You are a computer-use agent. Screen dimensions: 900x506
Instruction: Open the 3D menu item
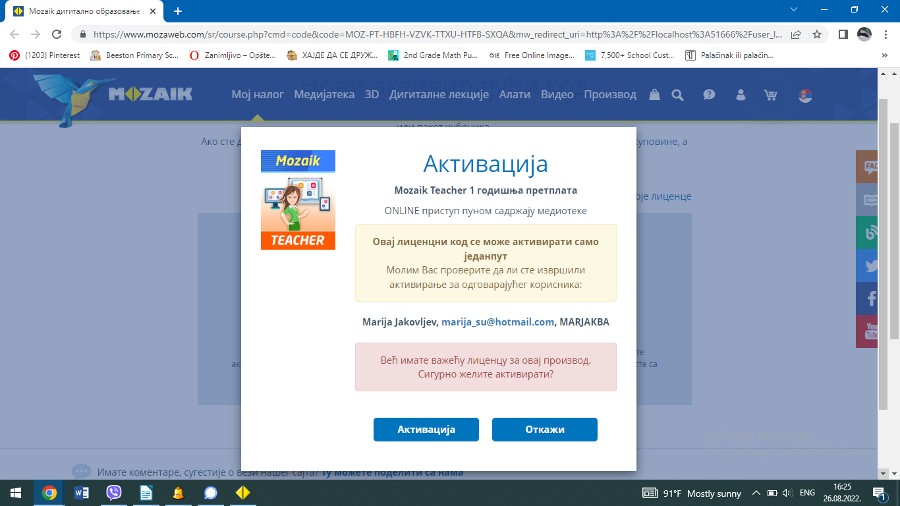point(372,95)
